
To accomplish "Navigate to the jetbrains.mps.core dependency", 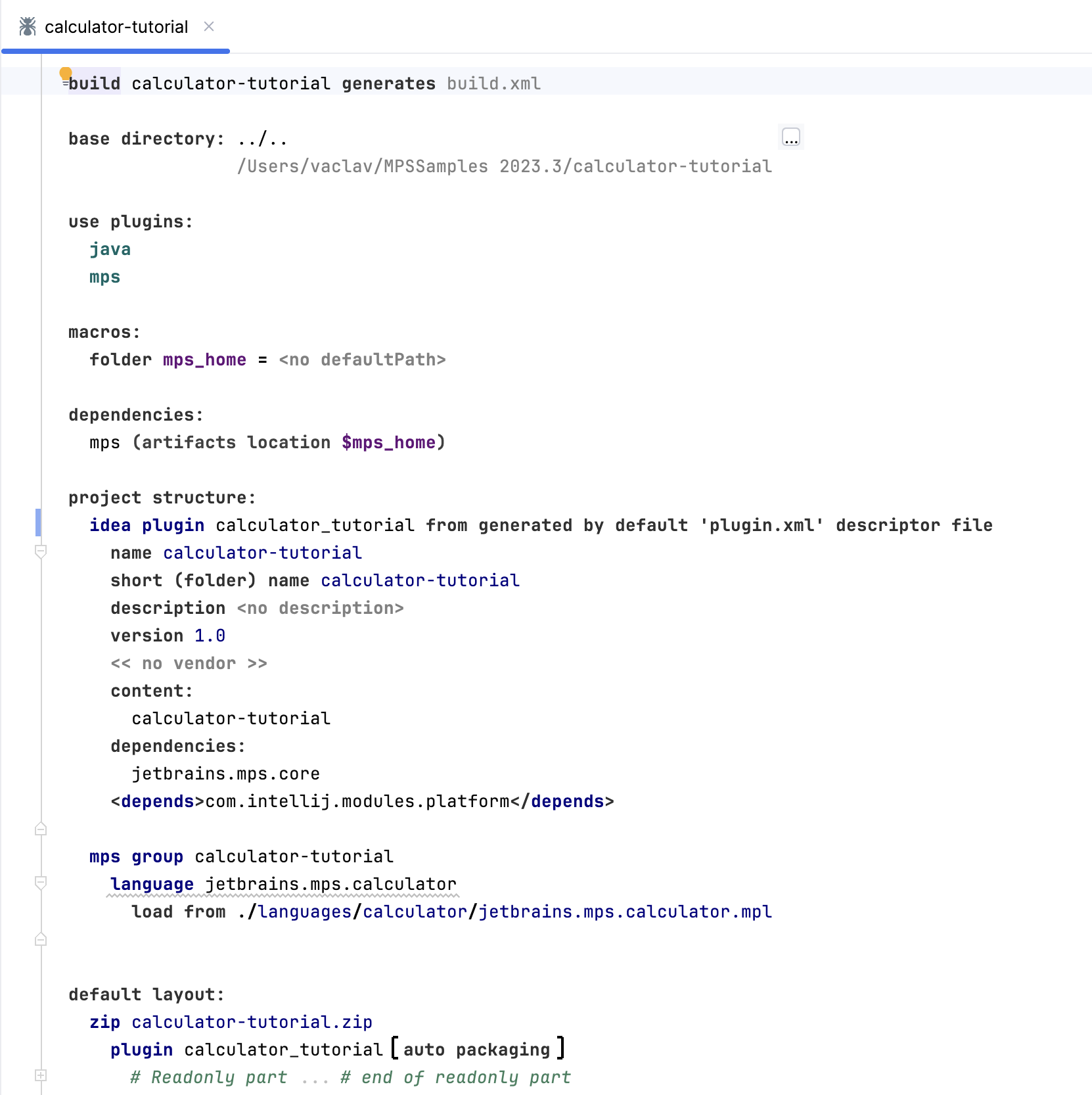I will (x=226, y=774).
